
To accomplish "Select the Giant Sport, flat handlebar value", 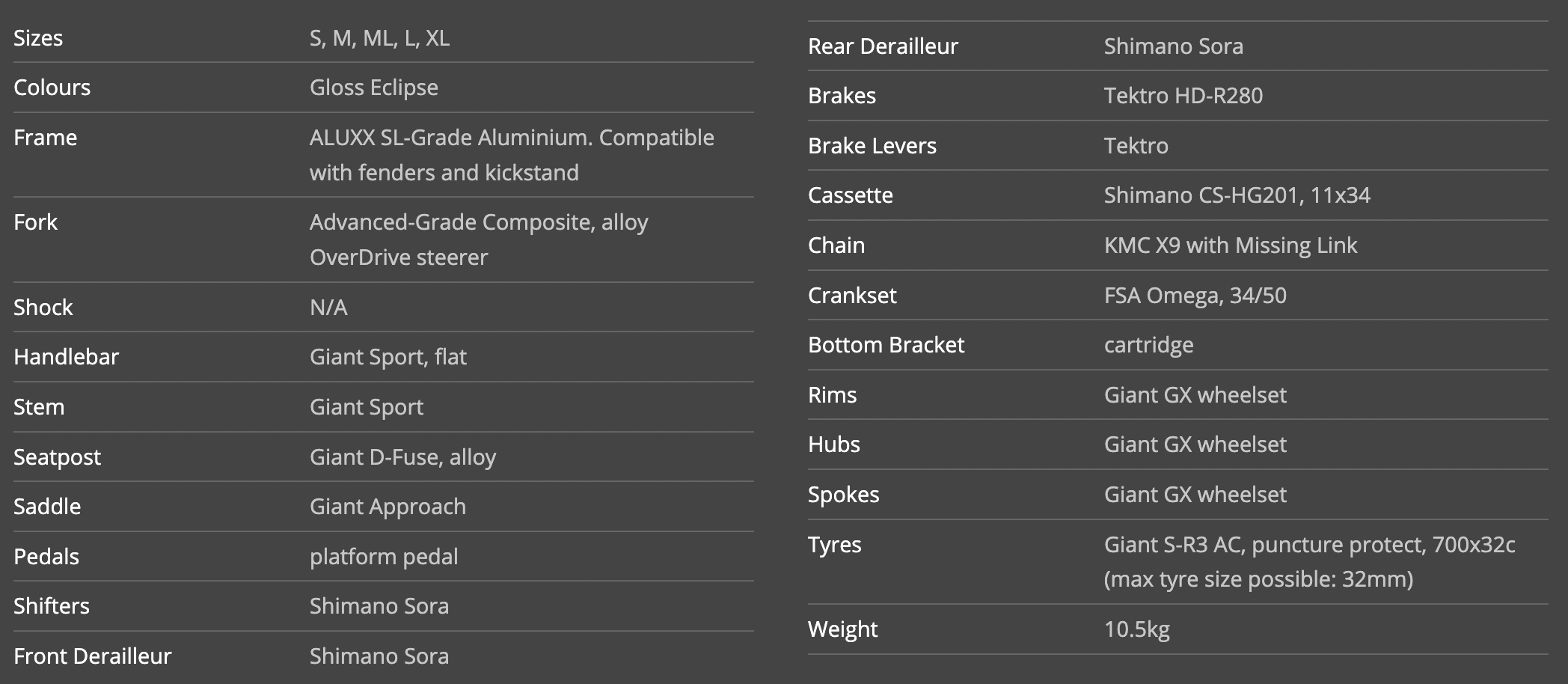I will (388, 357).
